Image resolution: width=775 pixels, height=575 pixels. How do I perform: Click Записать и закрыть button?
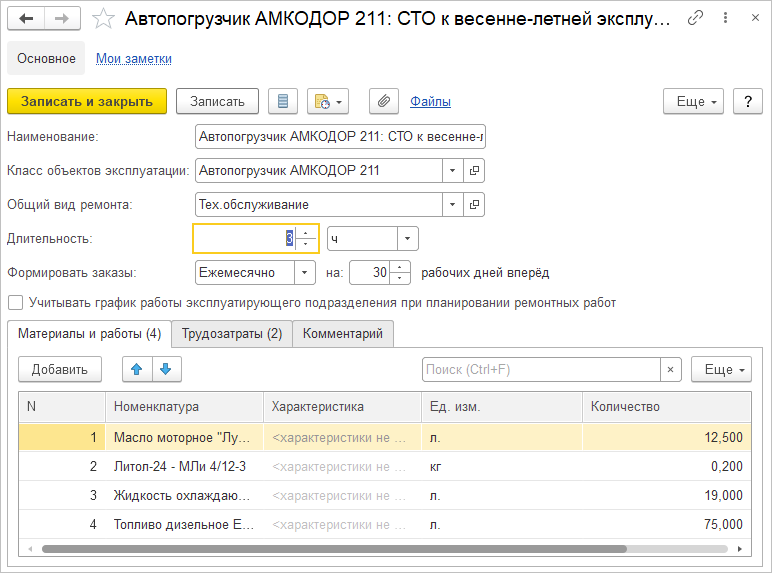coord(87,101)
